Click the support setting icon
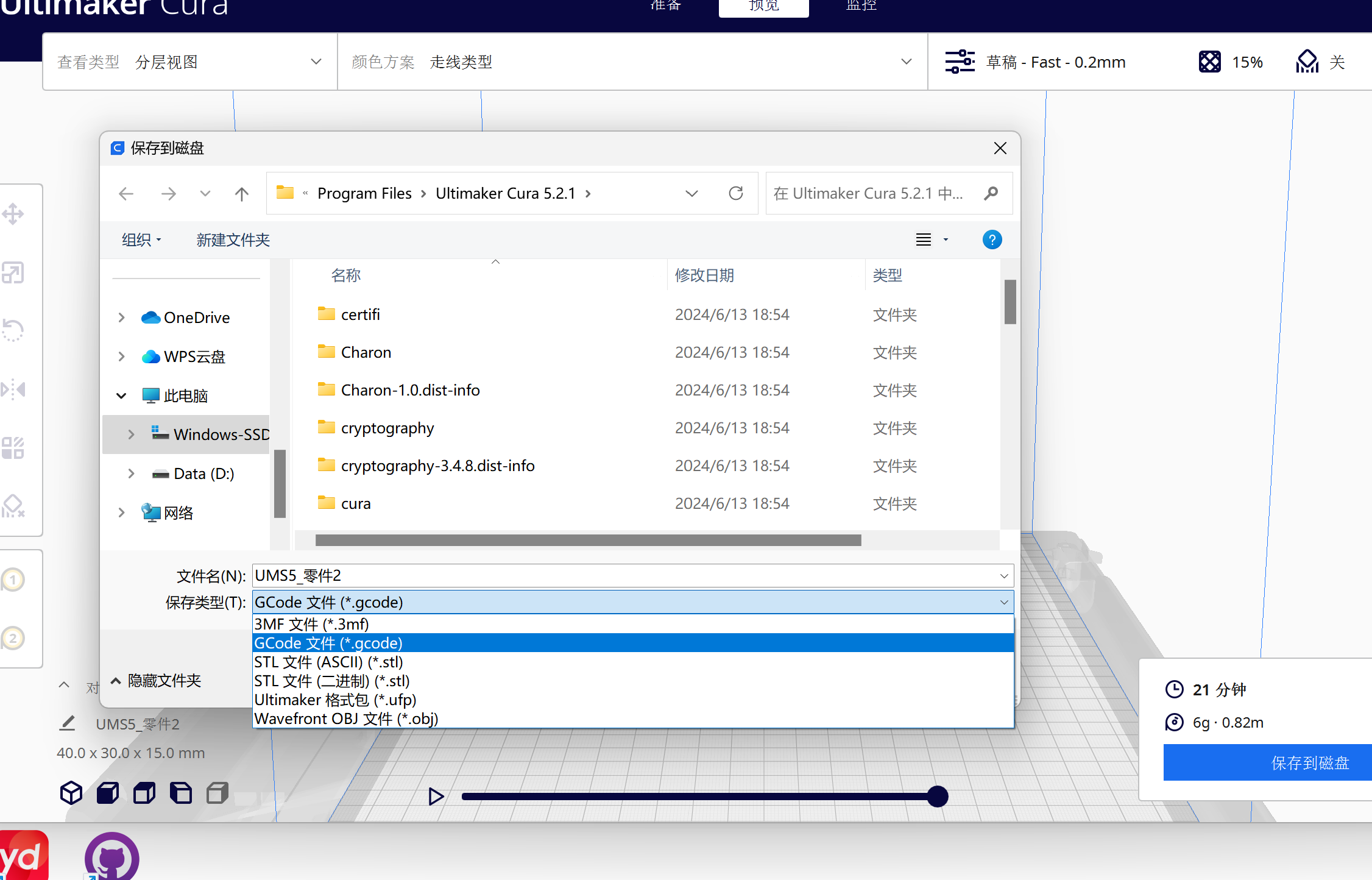 click(1307, 62)
